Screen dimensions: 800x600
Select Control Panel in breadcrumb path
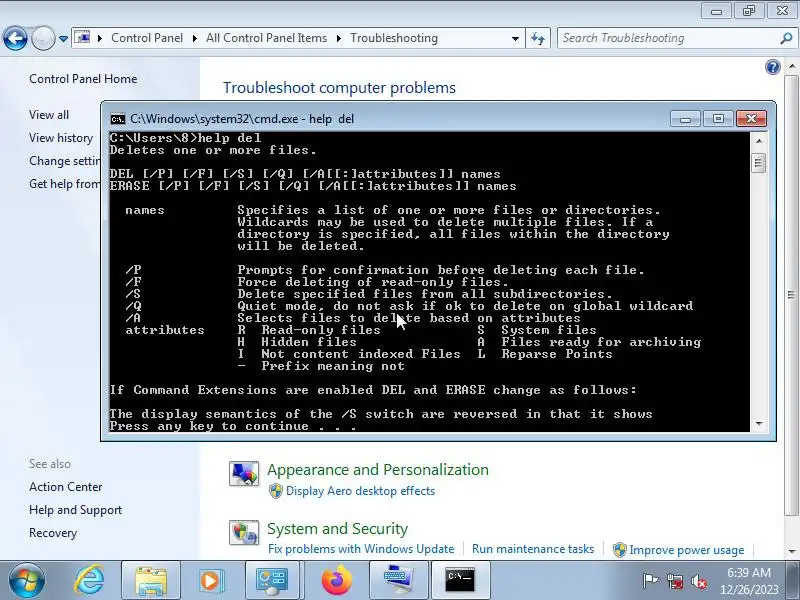point(147,38)
